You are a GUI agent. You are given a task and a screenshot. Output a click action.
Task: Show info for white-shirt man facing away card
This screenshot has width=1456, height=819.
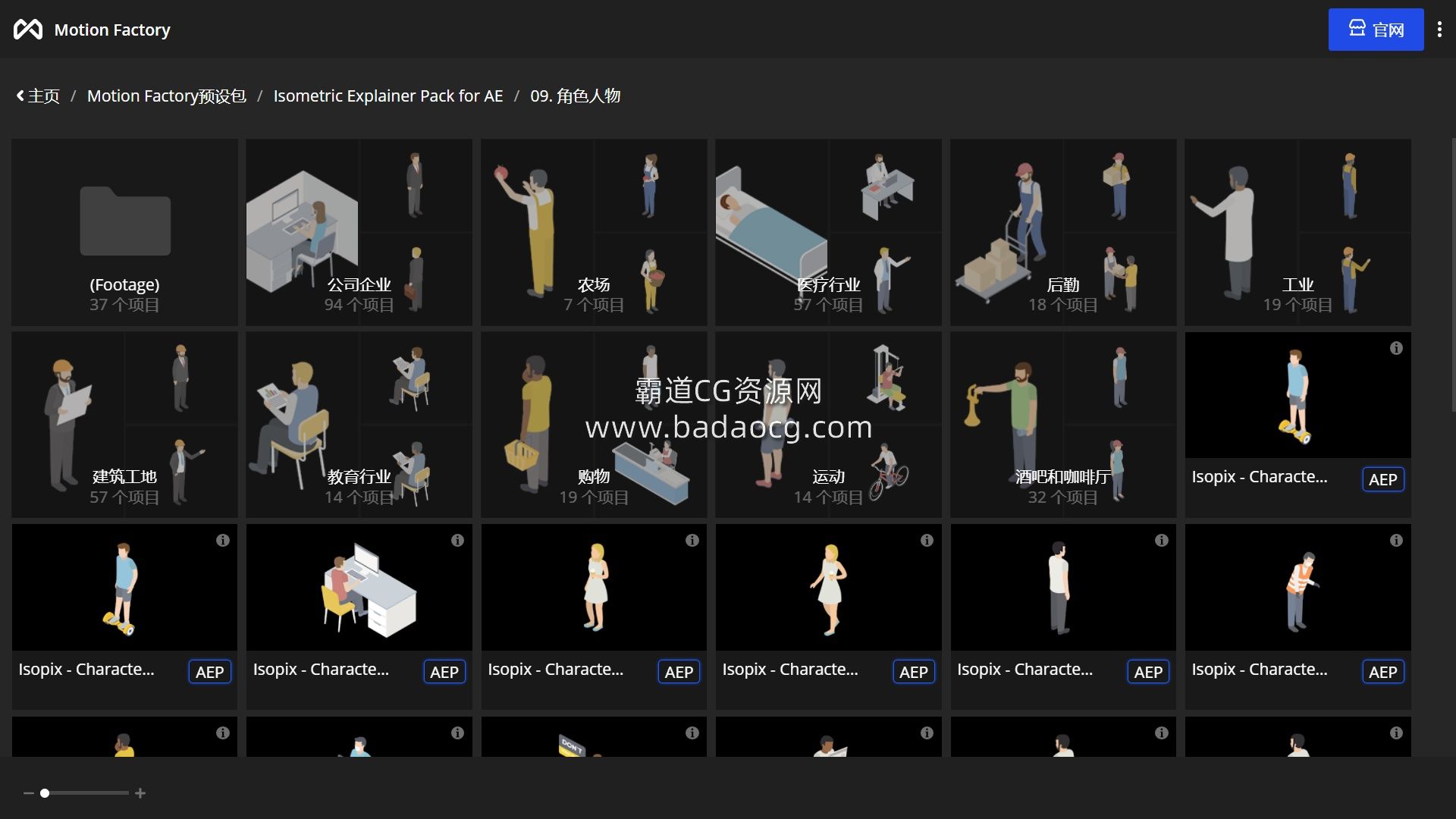(x=1161, y=541)
